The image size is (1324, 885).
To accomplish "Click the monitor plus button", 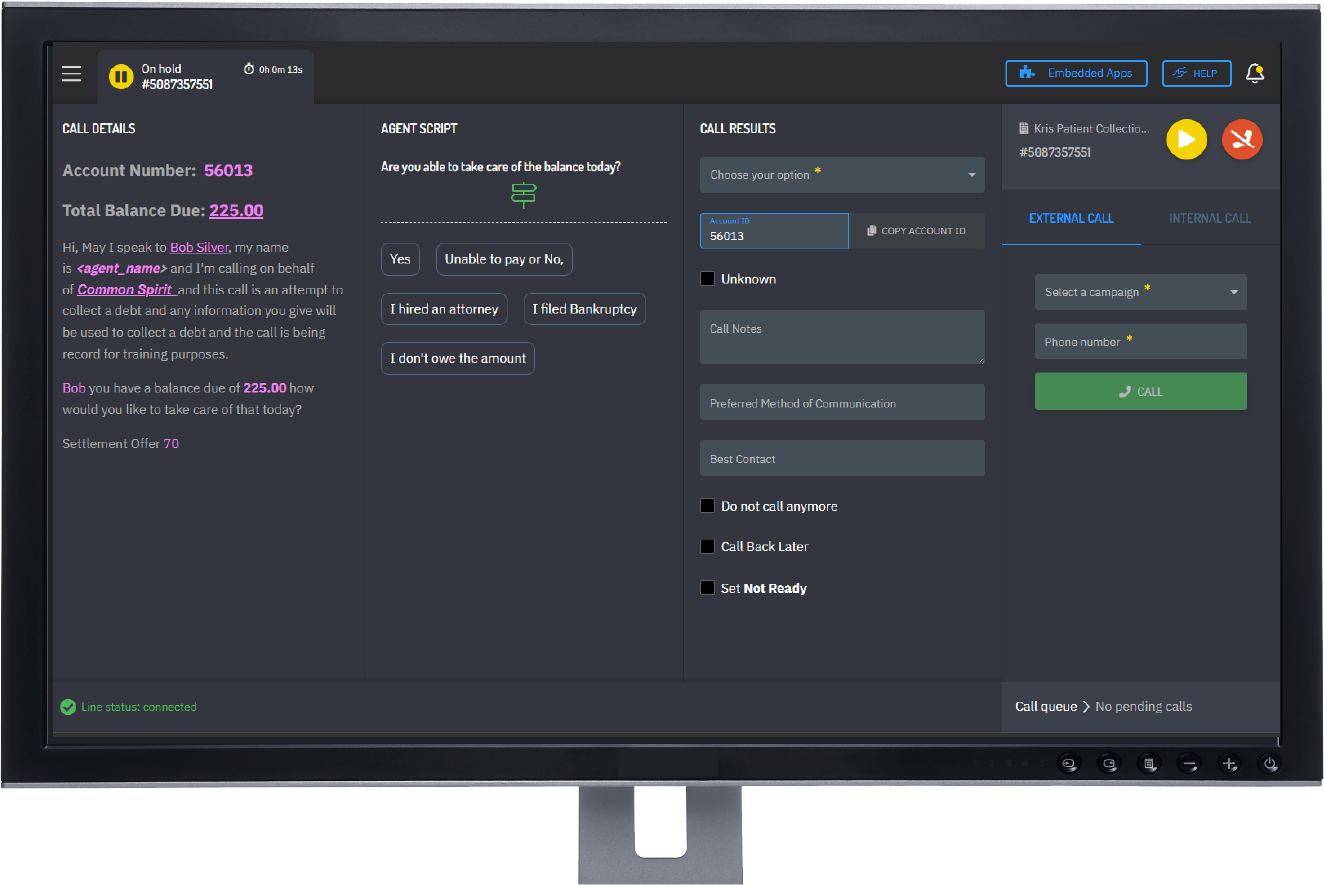I will coord(1230,764).
